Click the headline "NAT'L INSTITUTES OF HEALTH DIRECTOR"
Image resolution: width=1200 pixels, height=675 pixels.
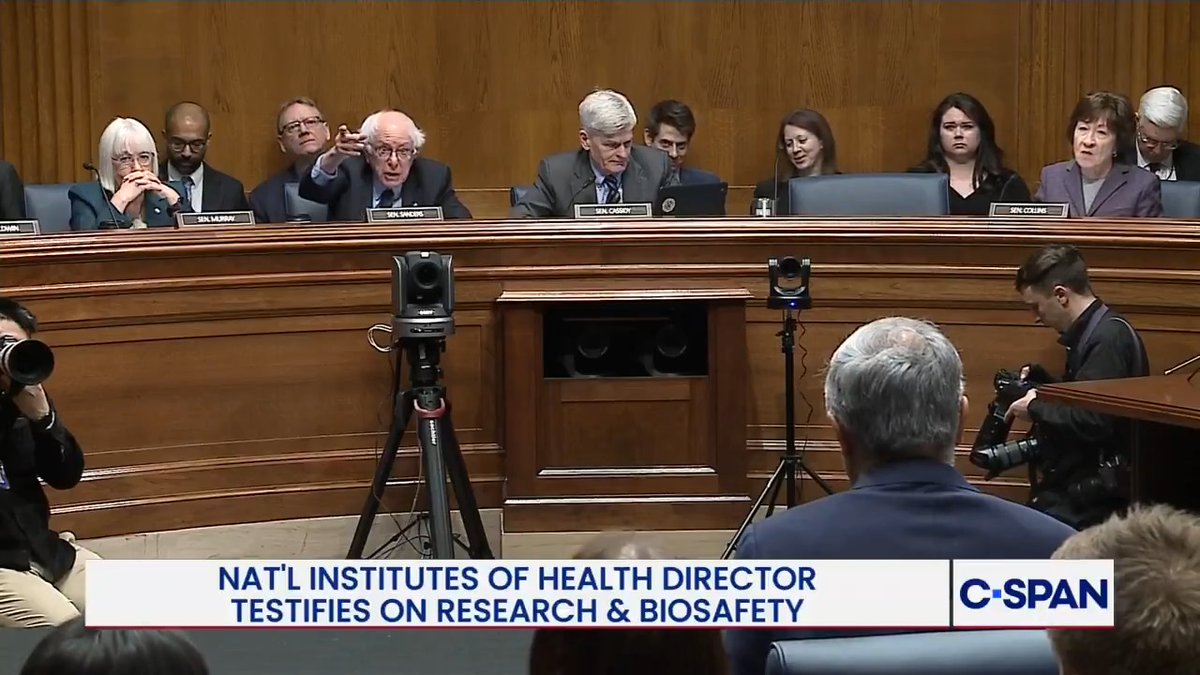click(517, 577)
